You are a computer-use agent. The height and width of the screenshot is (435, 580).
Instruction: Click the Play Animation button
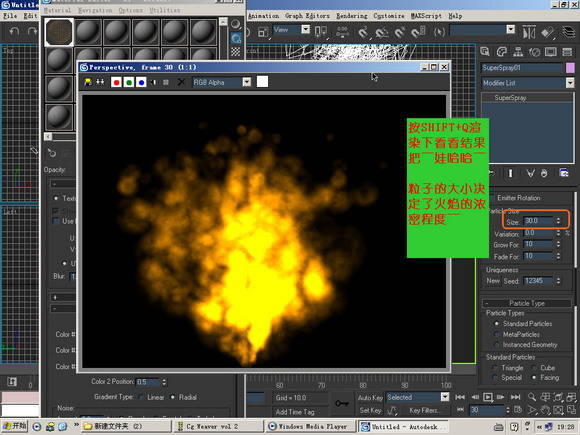point(488,397)
